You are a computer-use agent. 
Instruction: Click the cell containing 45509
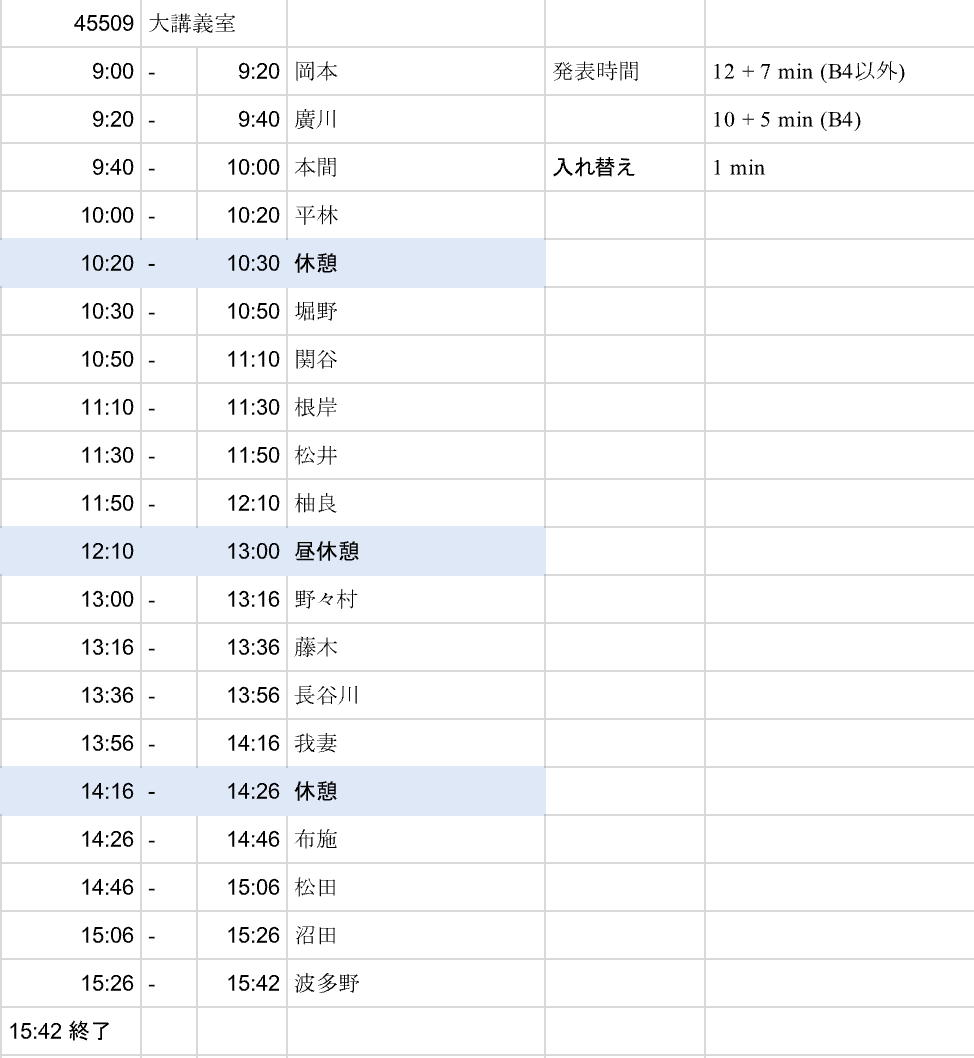coord(104,23)
